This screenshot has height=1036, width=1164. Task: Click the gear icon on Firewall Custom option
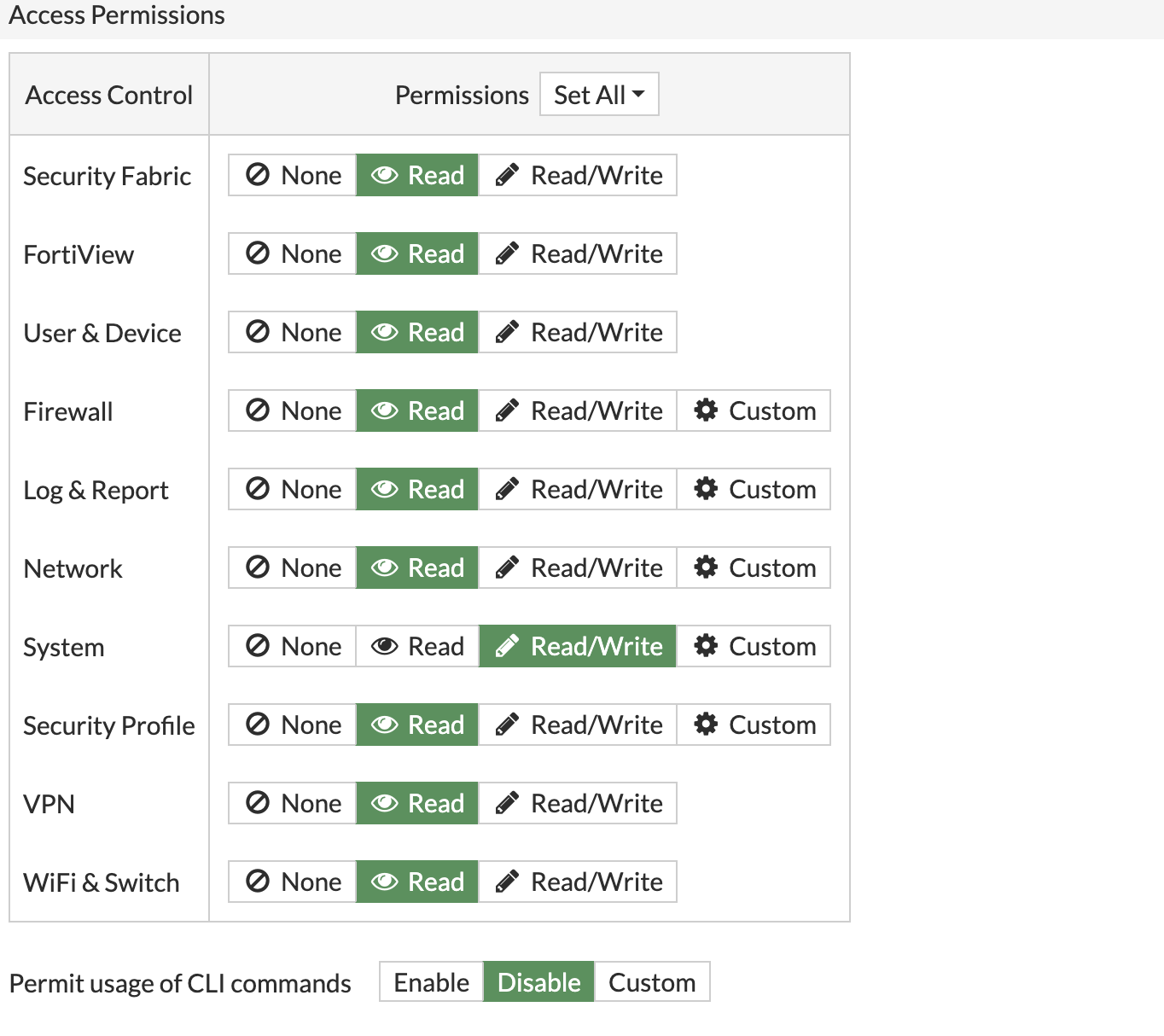coord(707,410)
